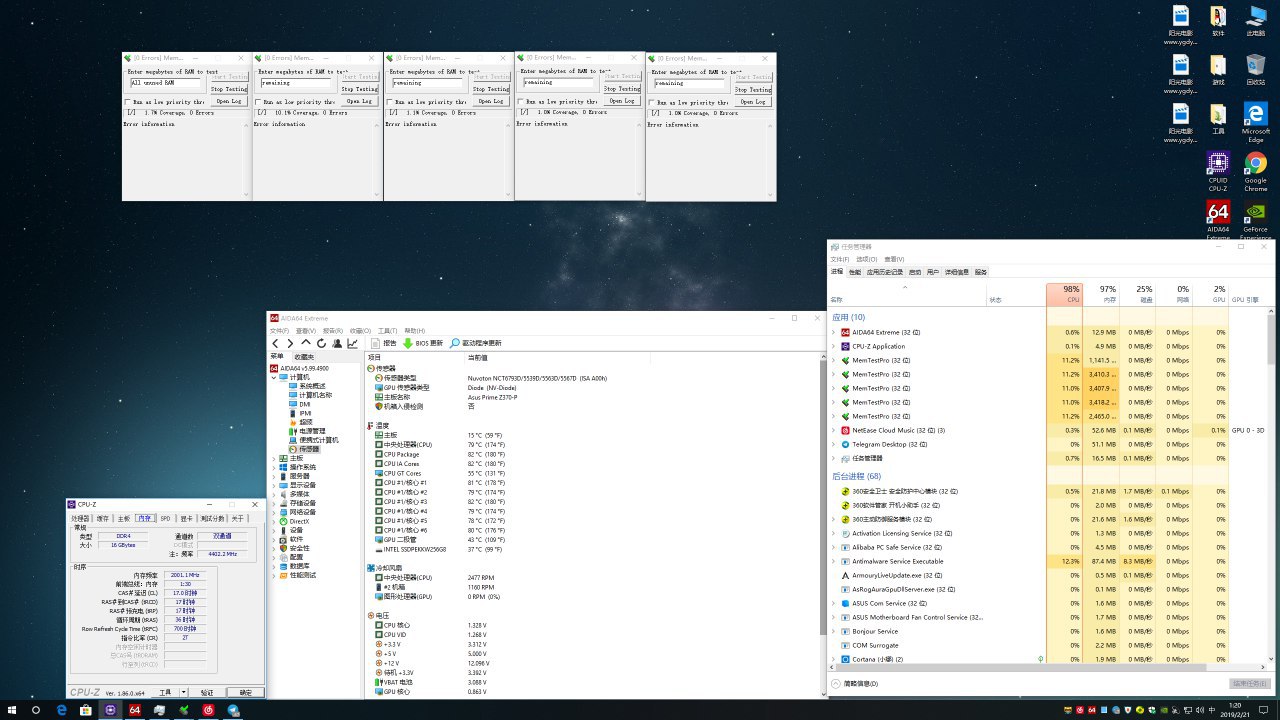1280x720 pixels.
Task: Click 驱动程序更新 magnifier button in AIDA64
Action: tap(455, 343)
